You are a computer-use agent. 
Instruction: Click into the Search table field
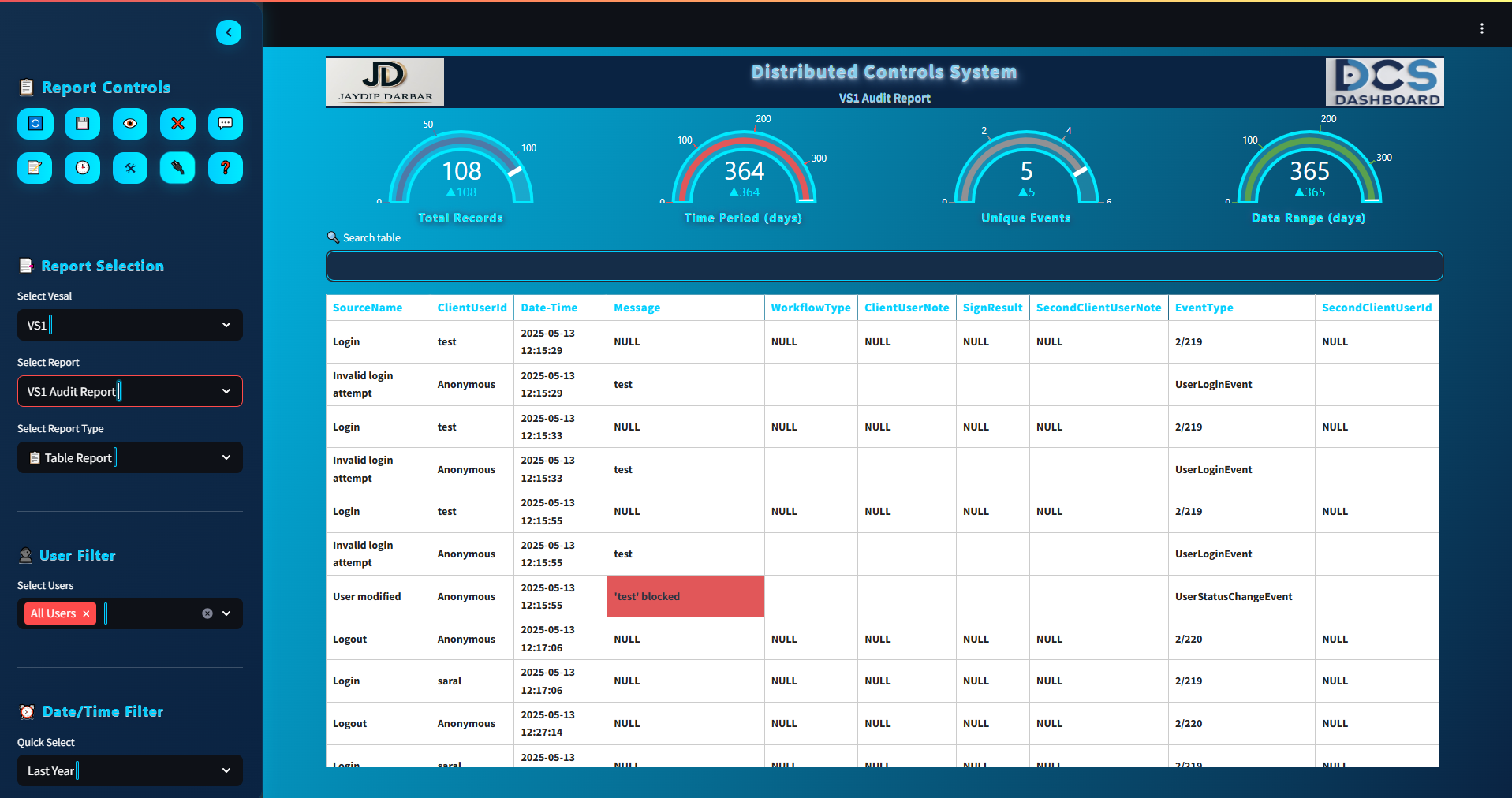884,266
